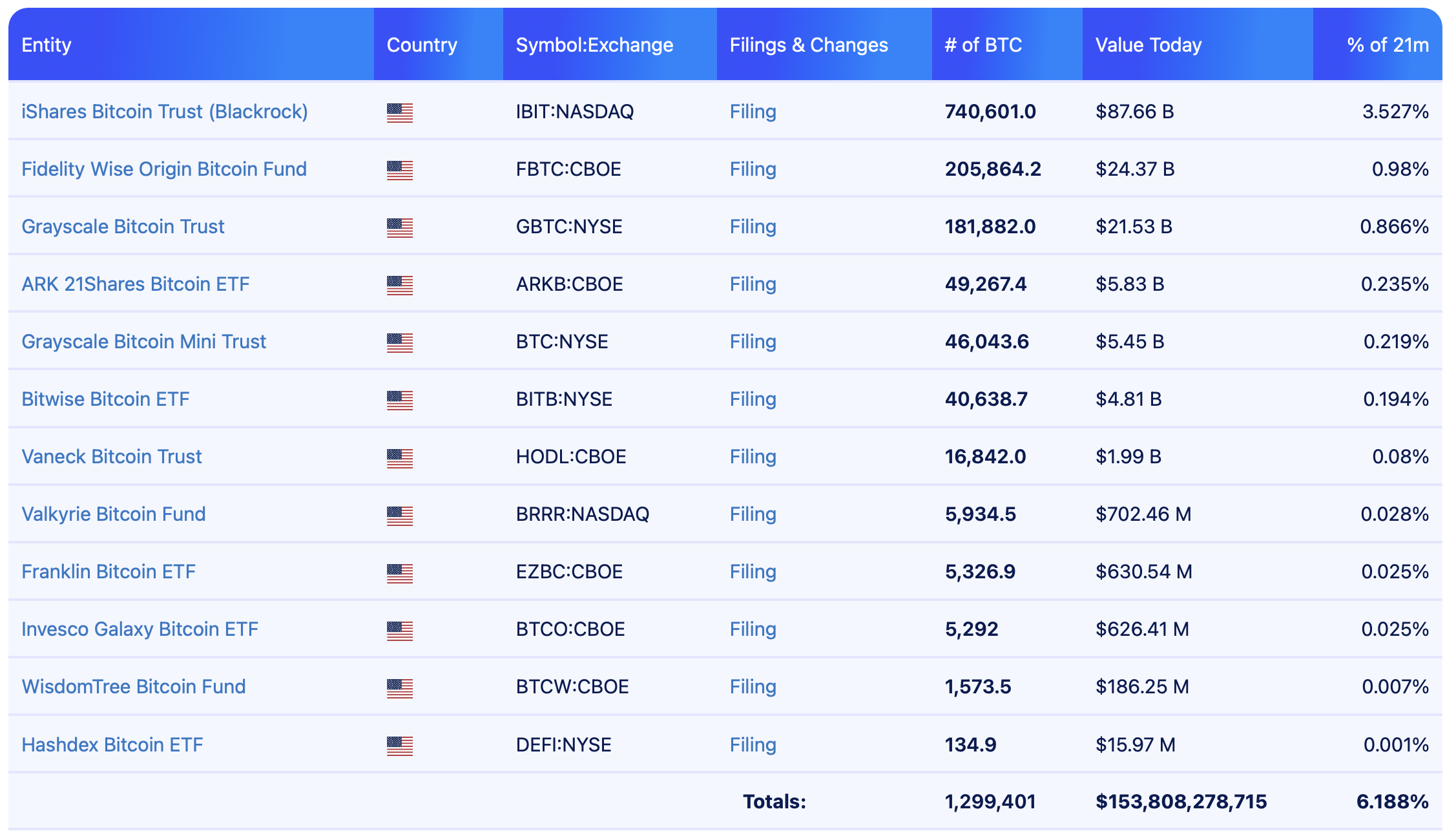Viewport: 1456px width, 840px height.
Task: Select the country flag for Grayscale Bitcoin Trust
Action: [x=399, y=227]
